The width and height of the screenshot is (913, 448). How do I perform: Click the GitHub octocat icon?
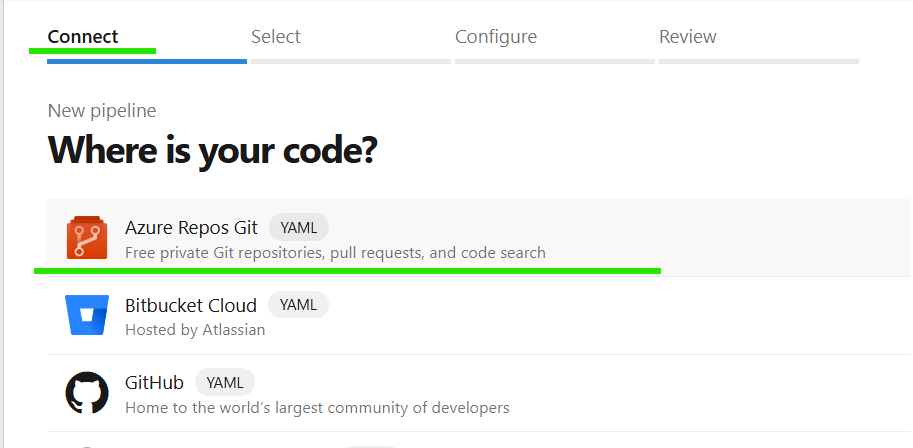point(87,393)
